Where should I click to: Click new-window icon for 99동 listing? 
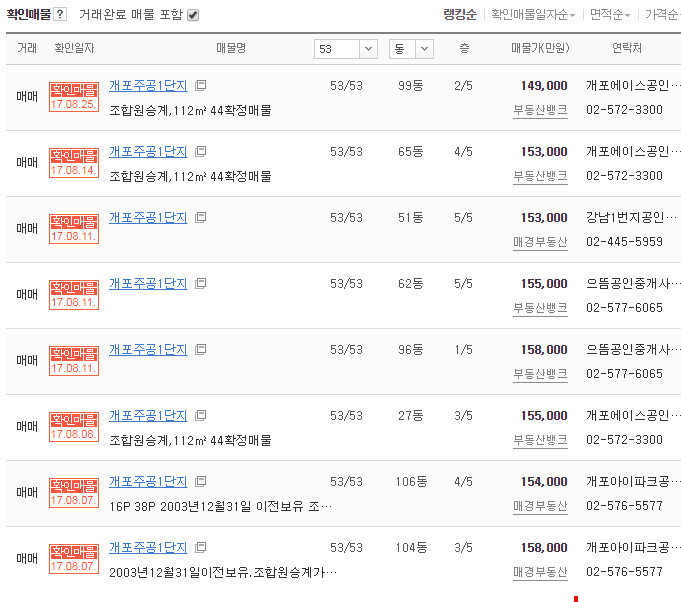(x=201, y=86)
